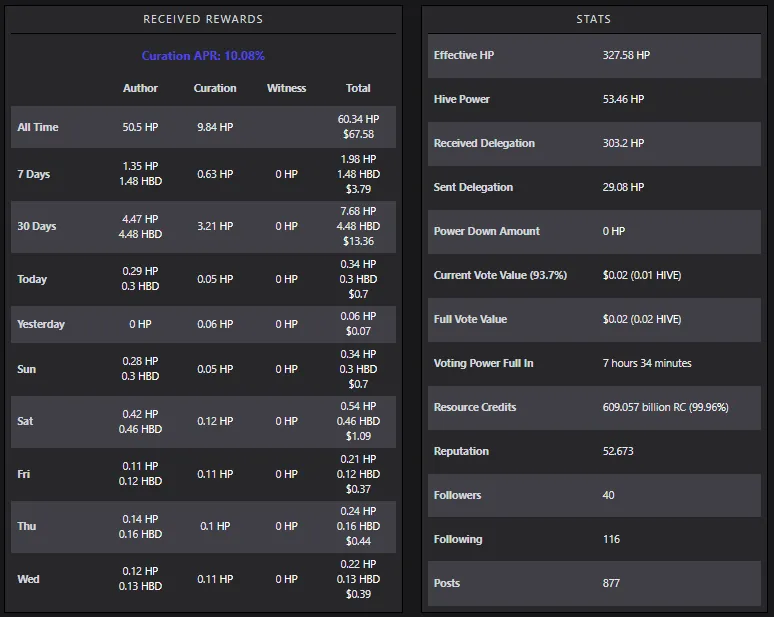Click the 52.673 reputation value

pyautogui.click(x=618, y=451)
